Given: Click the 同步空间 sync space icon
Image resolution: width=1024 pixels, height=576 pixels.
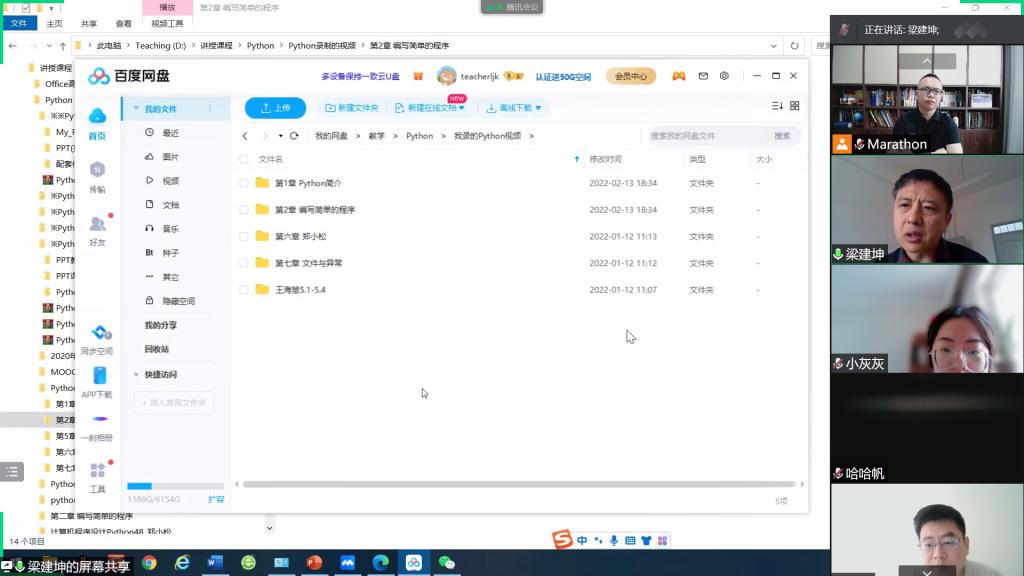Looking at the screenshot, I should click(97, 338).
